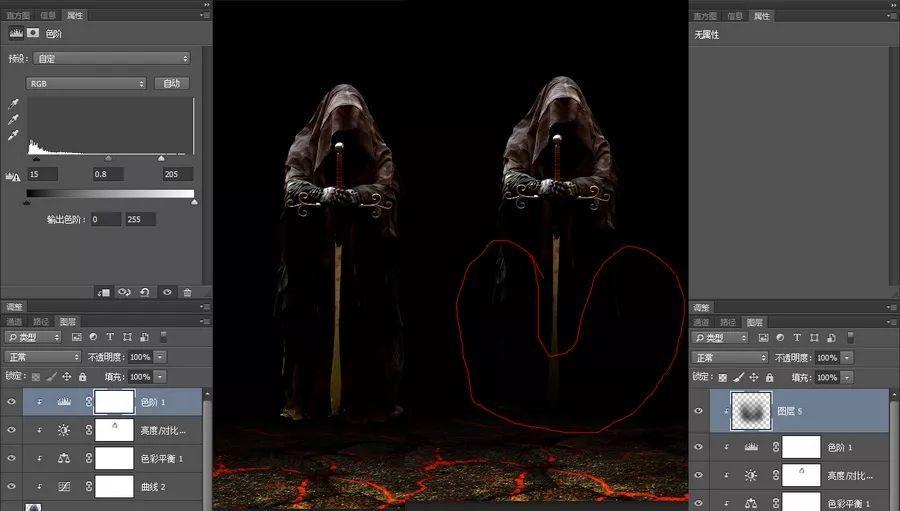Delete the Levels adjustment with trash icon
The height and width of the screenshot is (511, 900).
tap(187, 292)
